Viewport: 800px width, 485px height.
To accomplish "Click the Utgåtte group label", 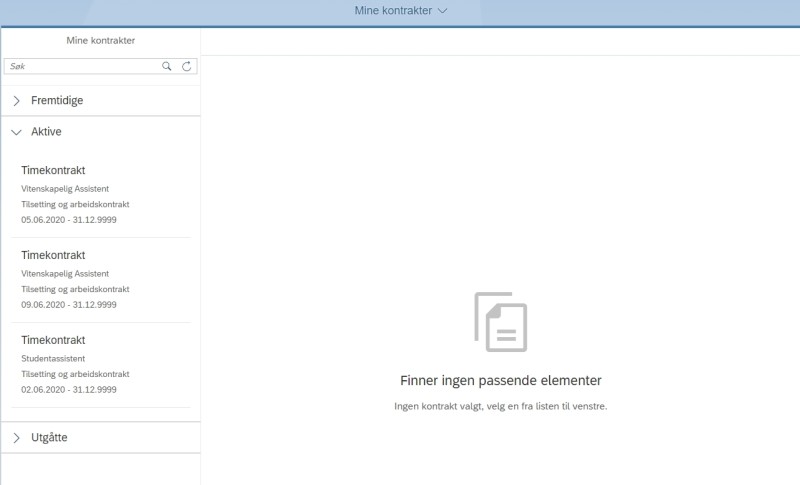I will click(49, 438).
